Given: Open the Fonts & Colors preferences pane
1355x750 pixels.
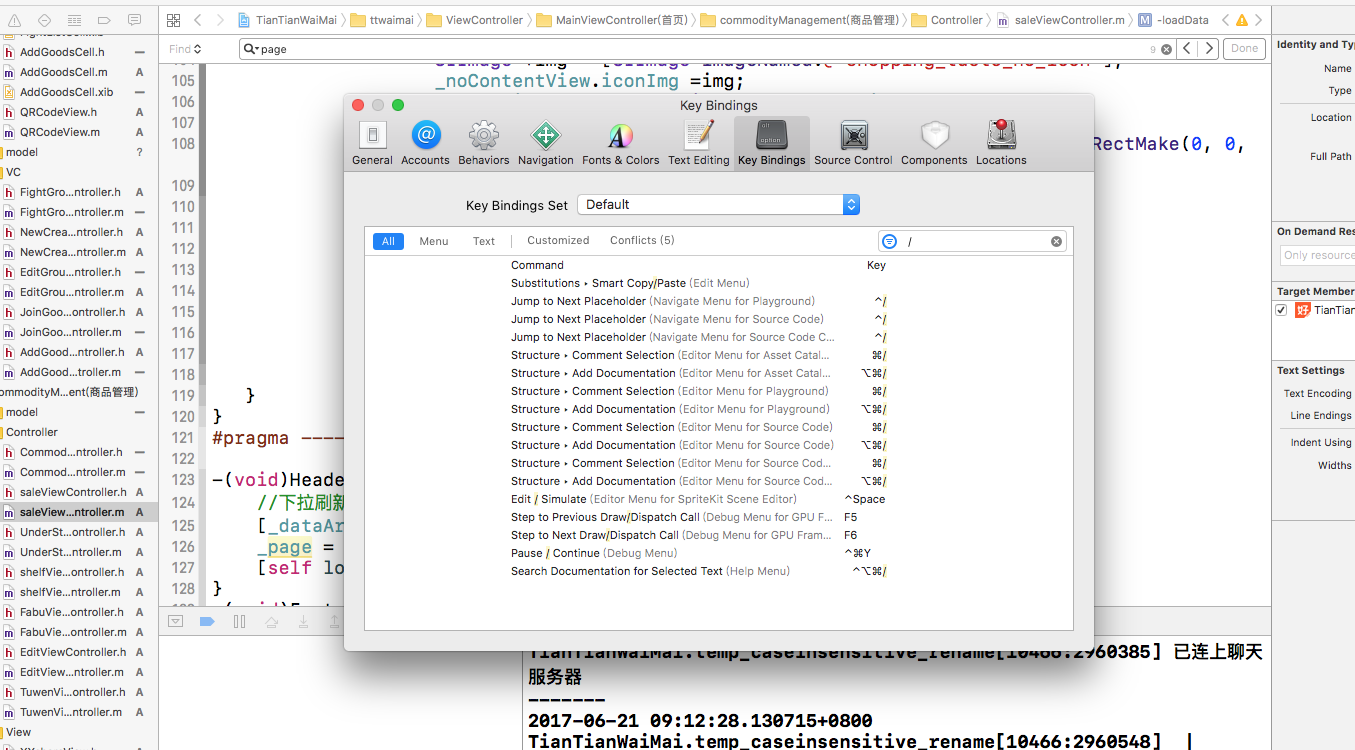Looking at the screenshot, I should coord(621,143).
